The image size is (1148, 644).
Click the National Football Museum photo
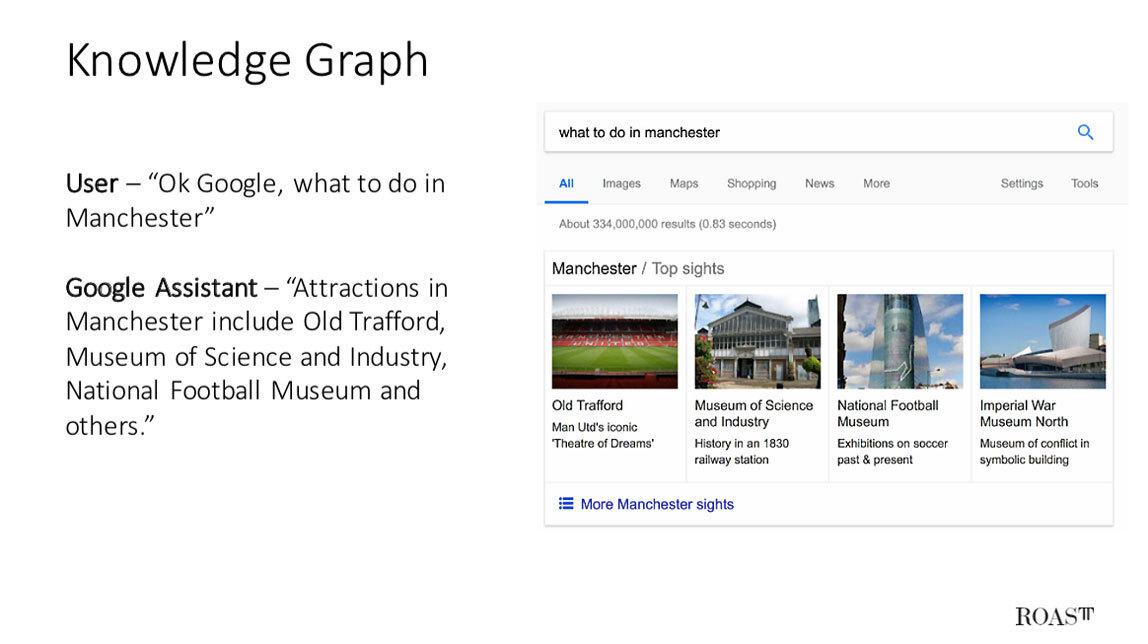(x=899, y=340)
